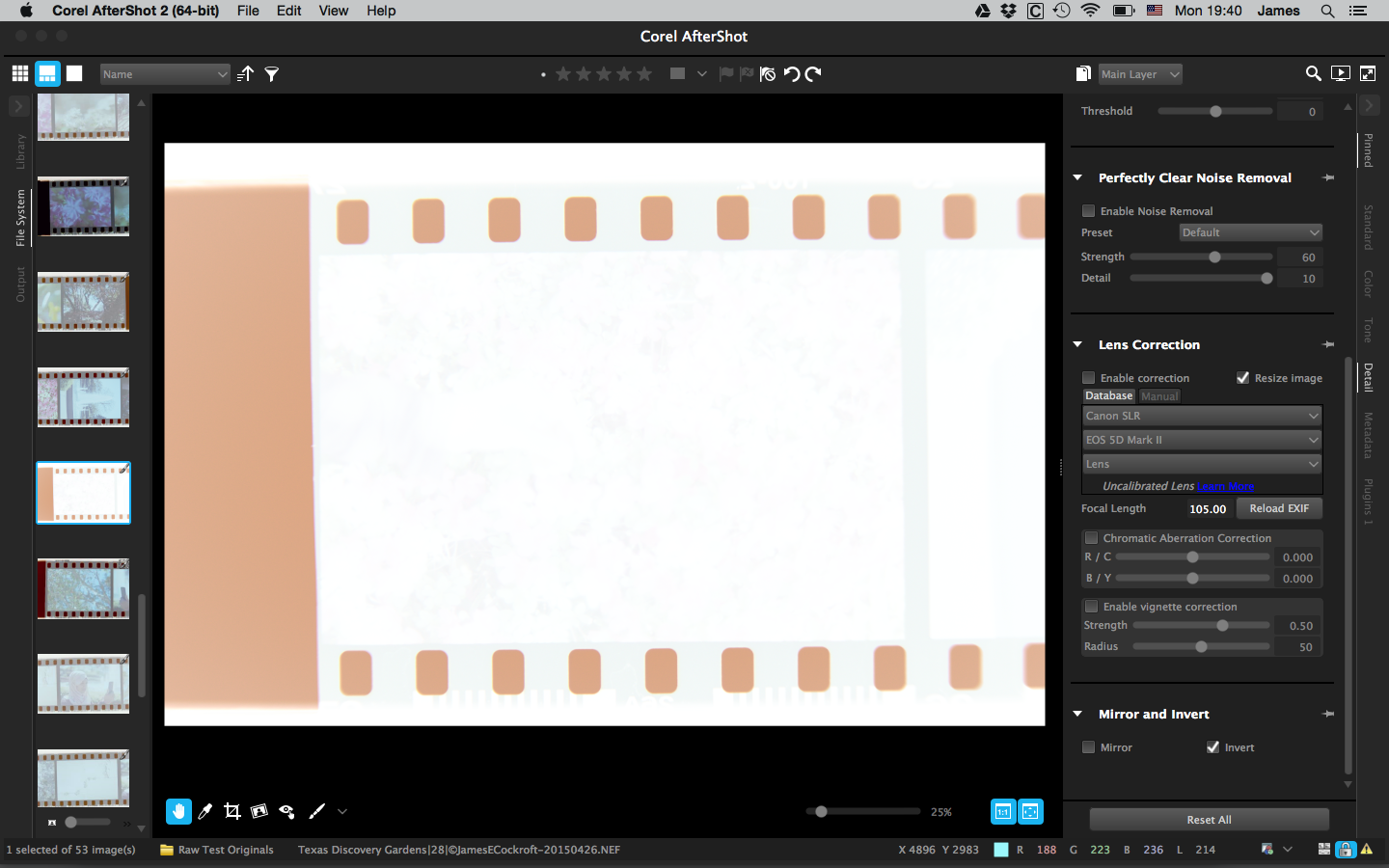Open the Canon SLR manufacturer dropdown
This screenshot has width=1389, height=868.
coord(1202,416)
